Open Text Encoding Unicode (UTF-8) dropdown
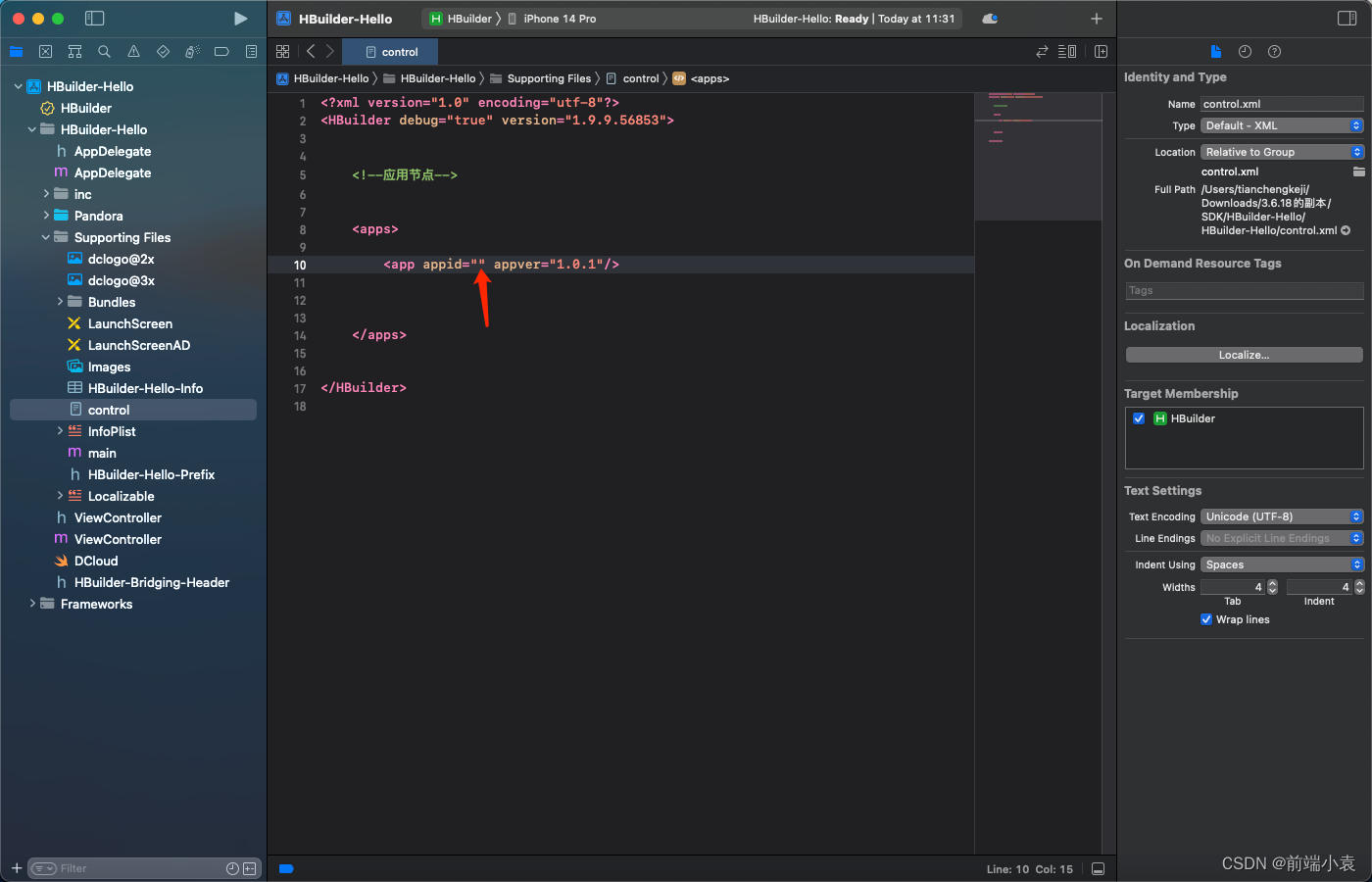Viewport: 1372px width, 882px height. click(x=1282, y=516)
